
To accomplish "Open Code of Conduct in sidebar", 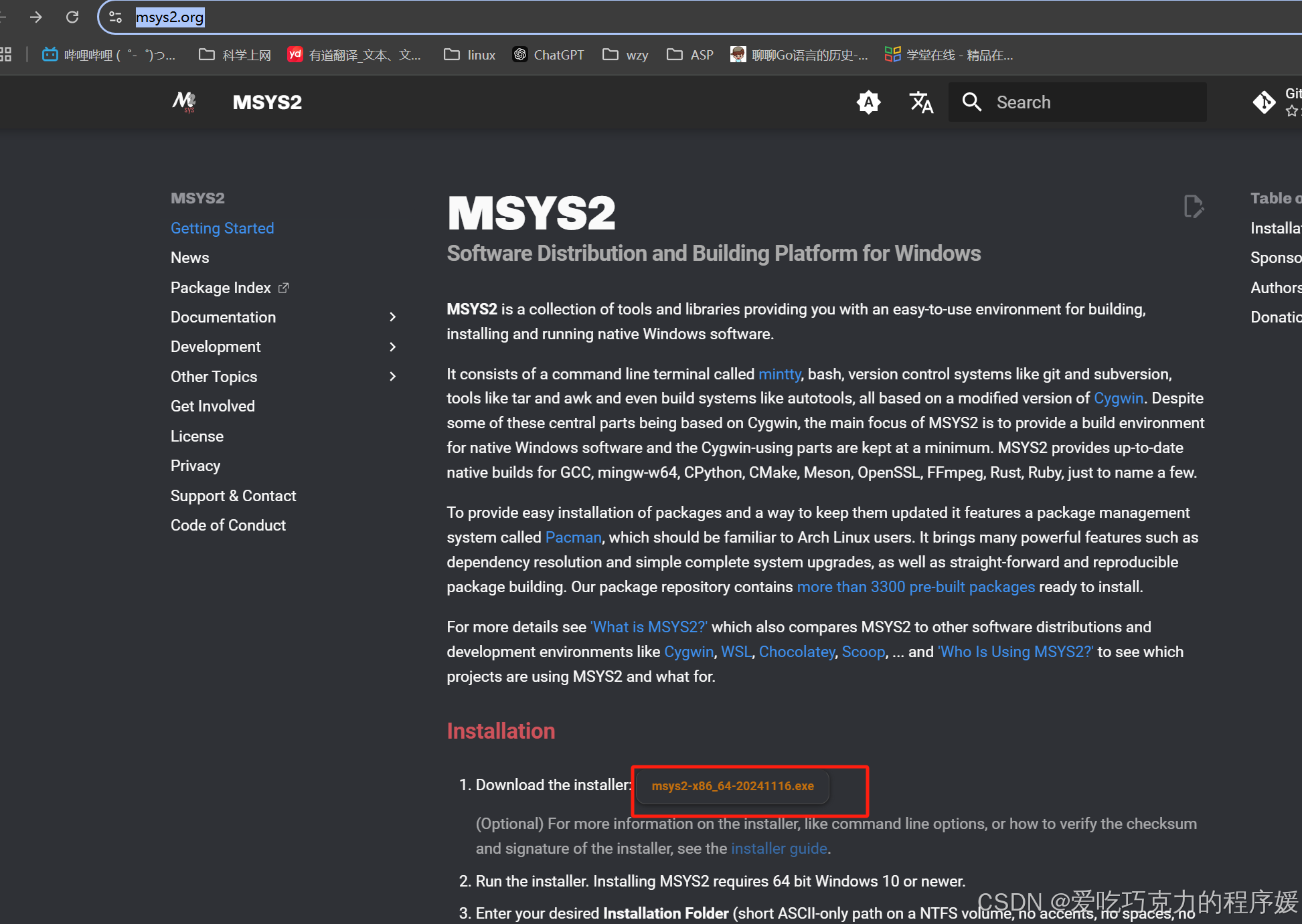I will 228,525.
